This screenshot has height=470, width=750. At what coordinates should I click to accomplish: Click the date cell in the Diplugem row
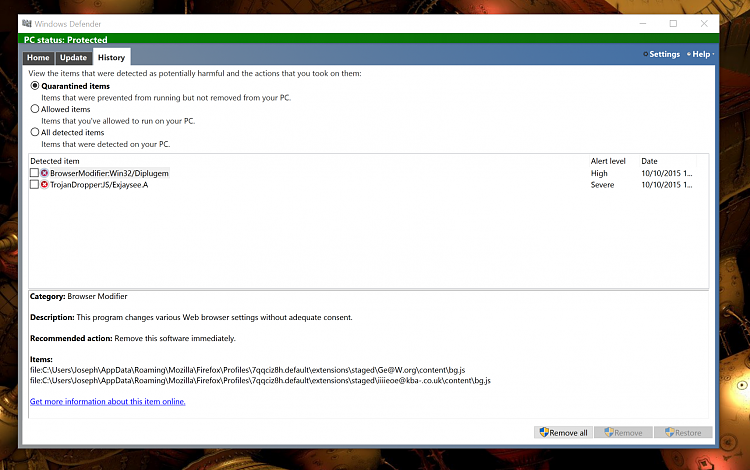667,173
